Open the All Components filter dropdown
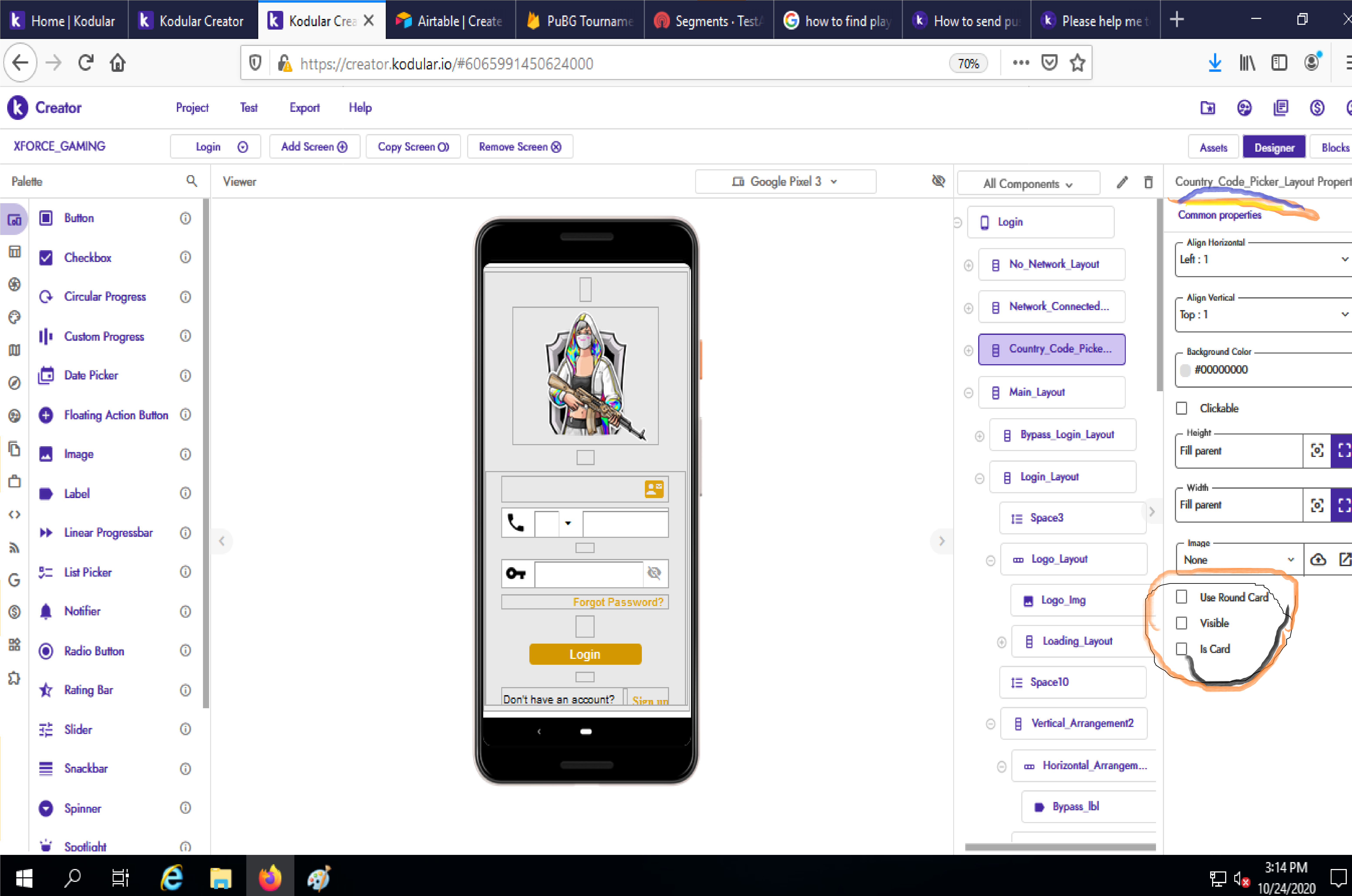1352x896 pixels. click(1028, 183)
